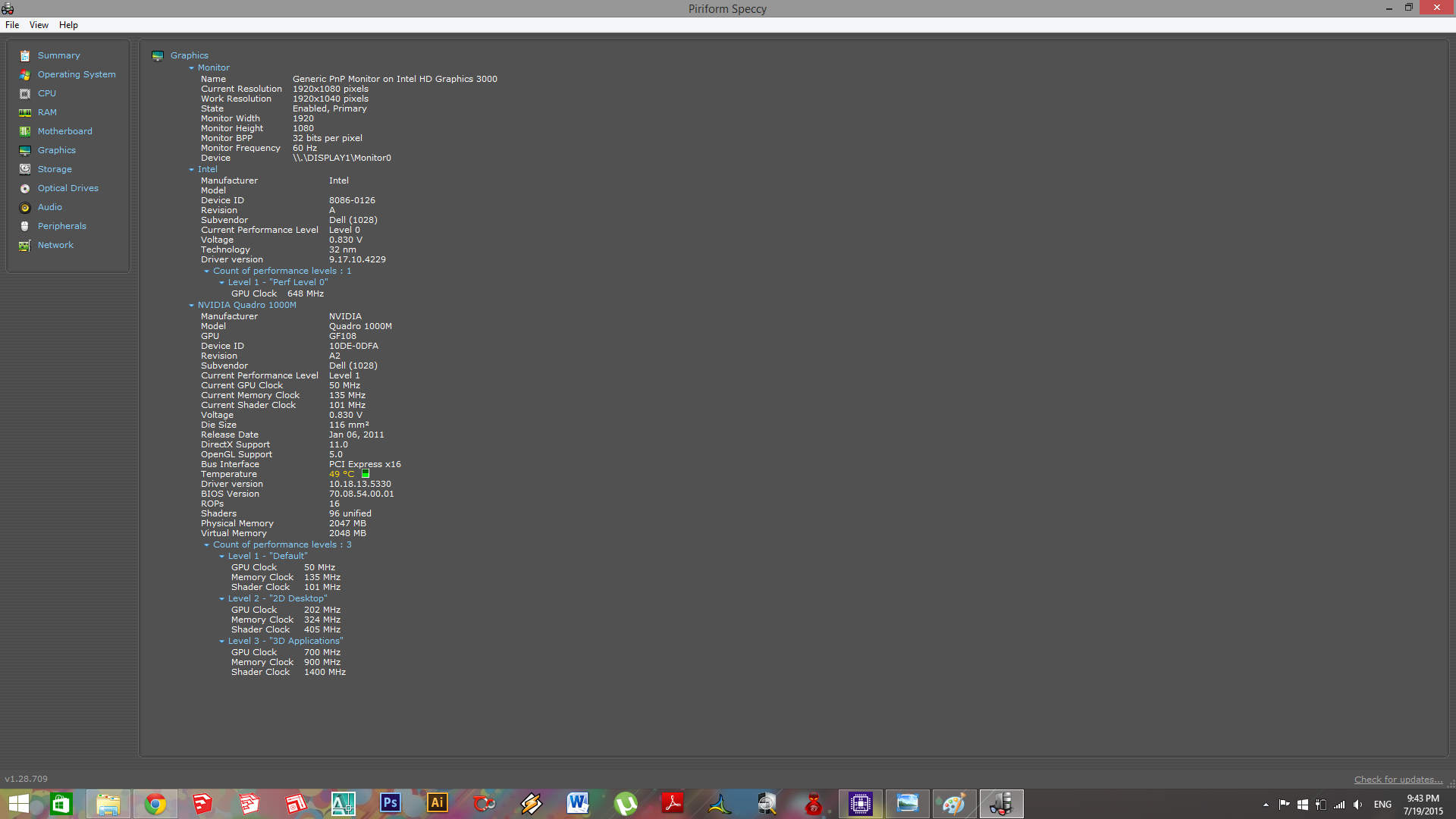
Task: Open the Help menu
Action: [x=68, y=25]
